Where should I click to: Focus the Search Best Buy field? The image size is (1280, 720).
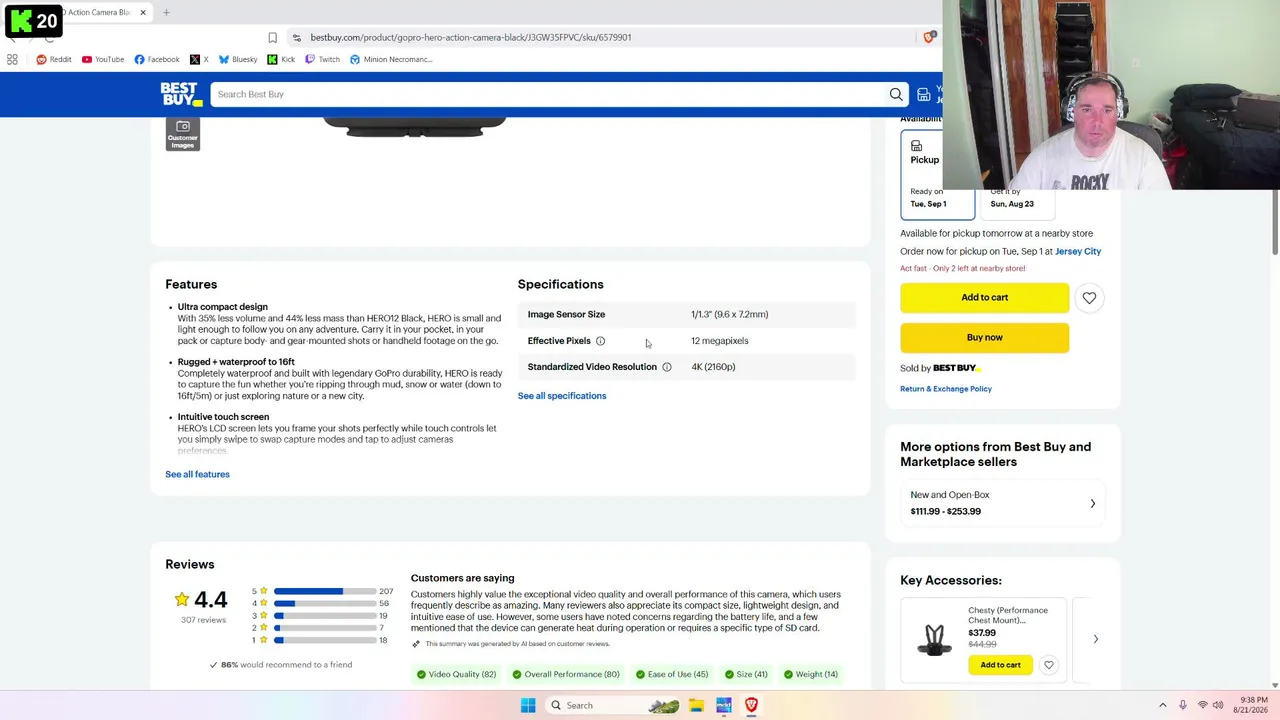558,94
